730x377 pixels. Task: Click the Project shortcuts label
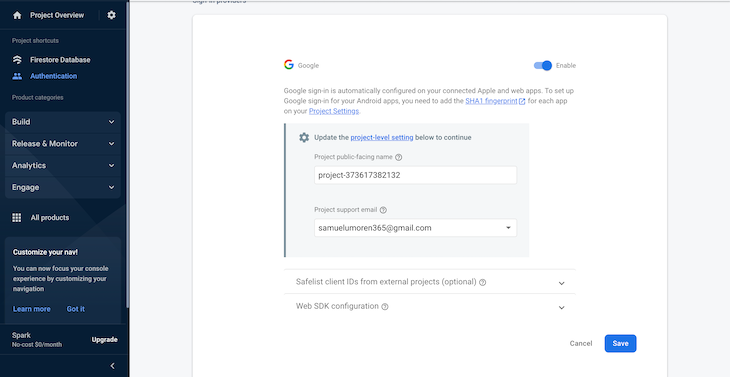point(35,41)
